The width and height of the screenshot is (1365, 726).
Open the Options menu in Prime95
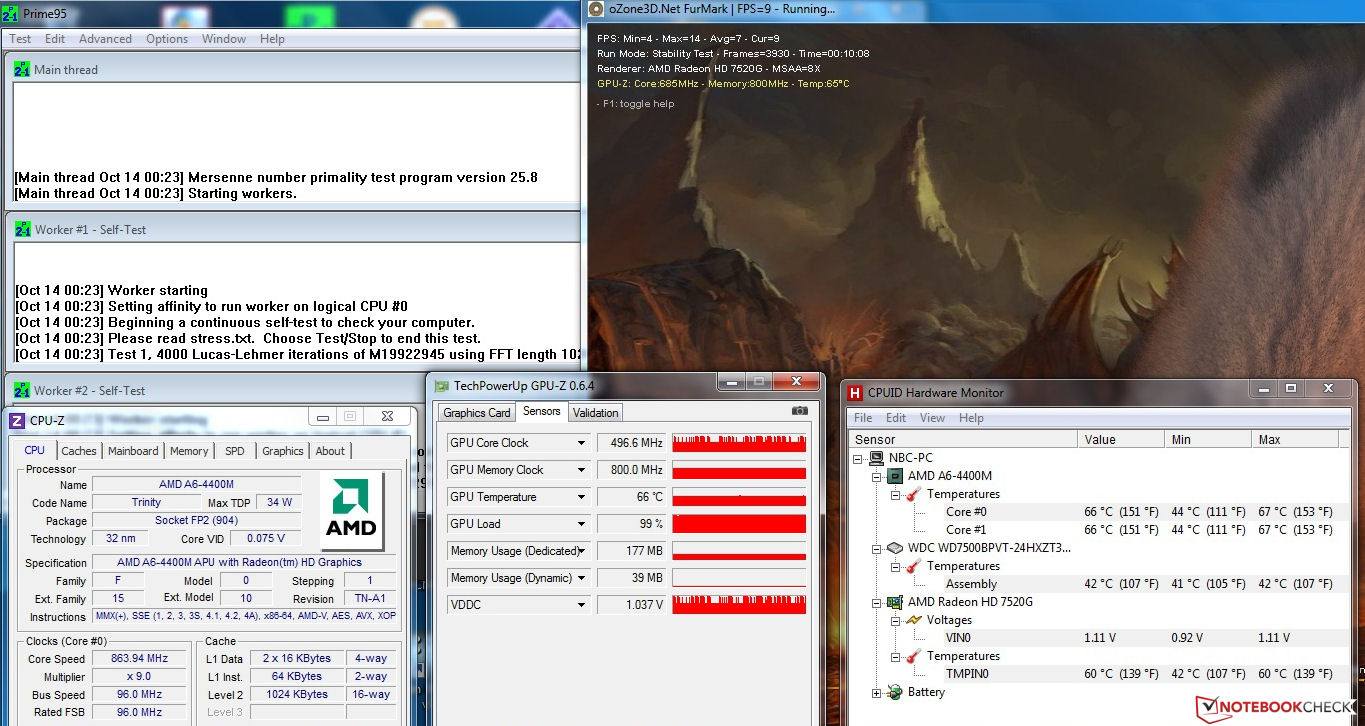(167, 39)
